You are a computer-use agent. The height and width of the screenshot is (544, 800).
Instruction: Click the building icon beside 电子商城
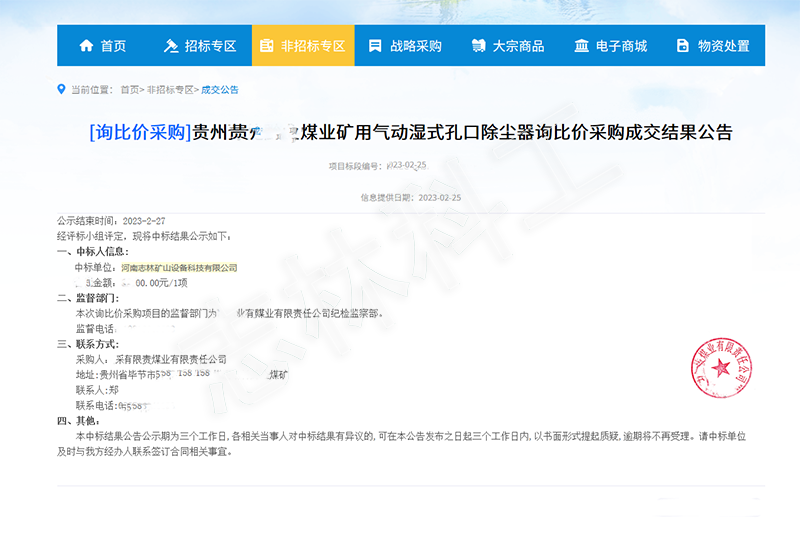(x=581, y=46)
